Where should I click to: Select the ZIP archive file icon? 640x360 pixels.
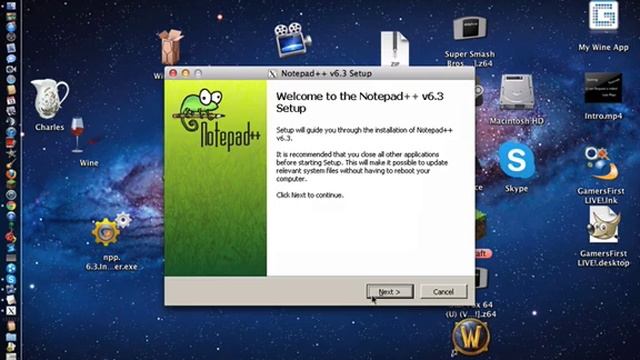click(x=395, y=49)
